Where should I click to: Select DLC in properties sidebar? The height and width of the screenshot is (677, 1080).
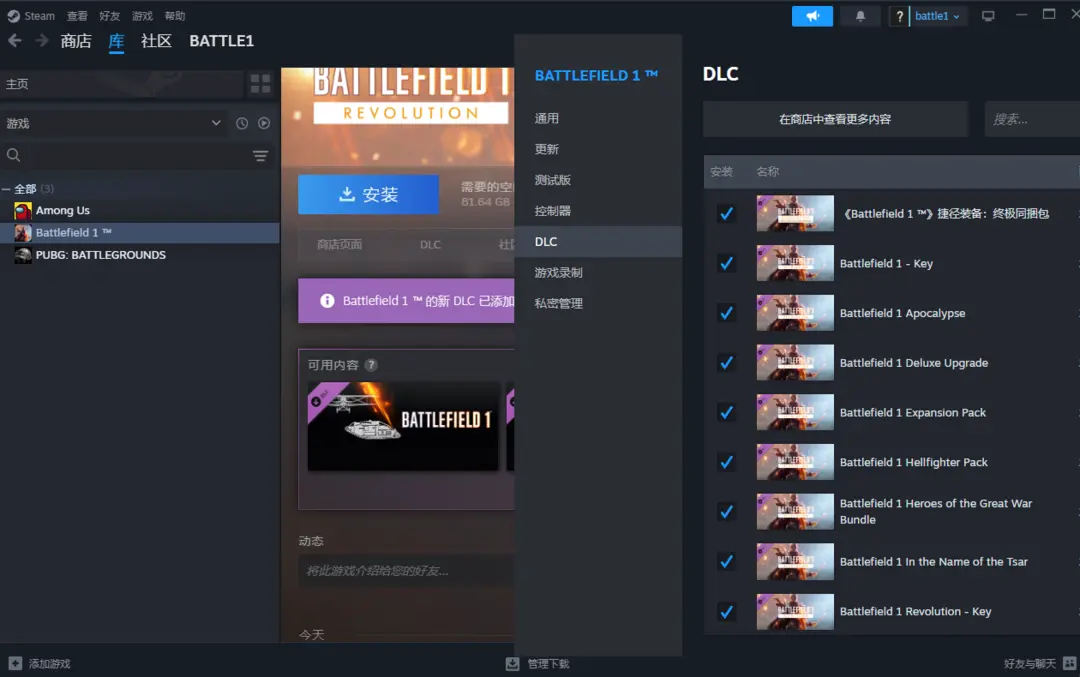click(598, 242)
